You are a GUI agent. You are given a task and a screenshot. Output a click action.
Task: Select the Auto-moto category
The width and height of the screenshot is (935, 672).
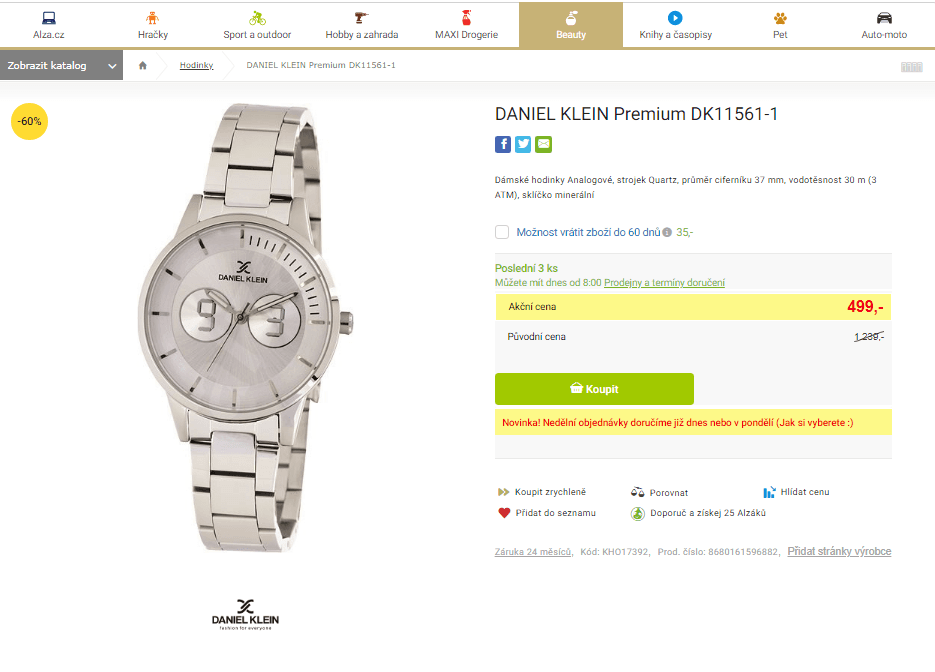tap(884, 25)
